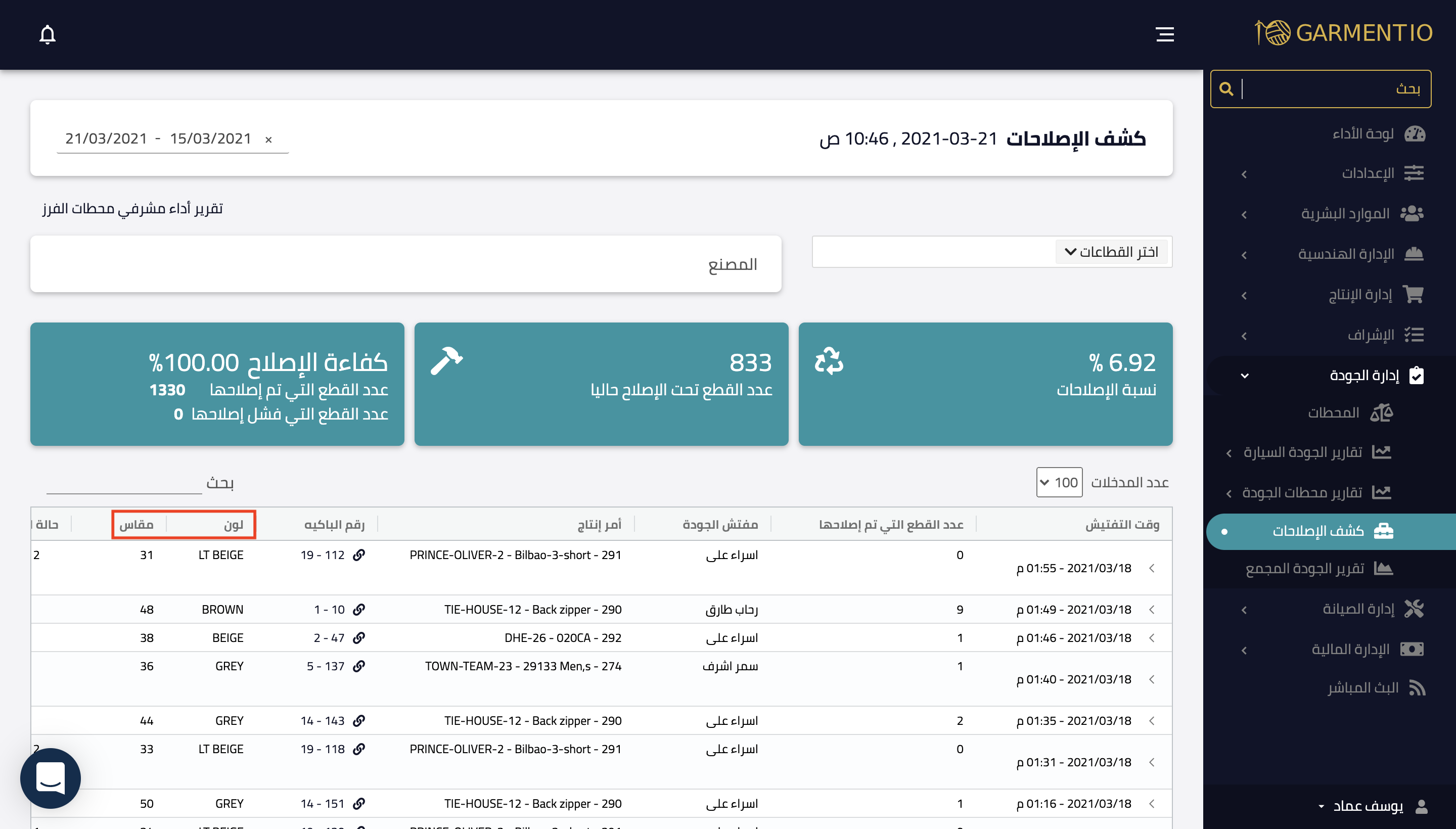
Task: Expand the row dated 2021/03/18 01:55
Action: coord(1151,568)
